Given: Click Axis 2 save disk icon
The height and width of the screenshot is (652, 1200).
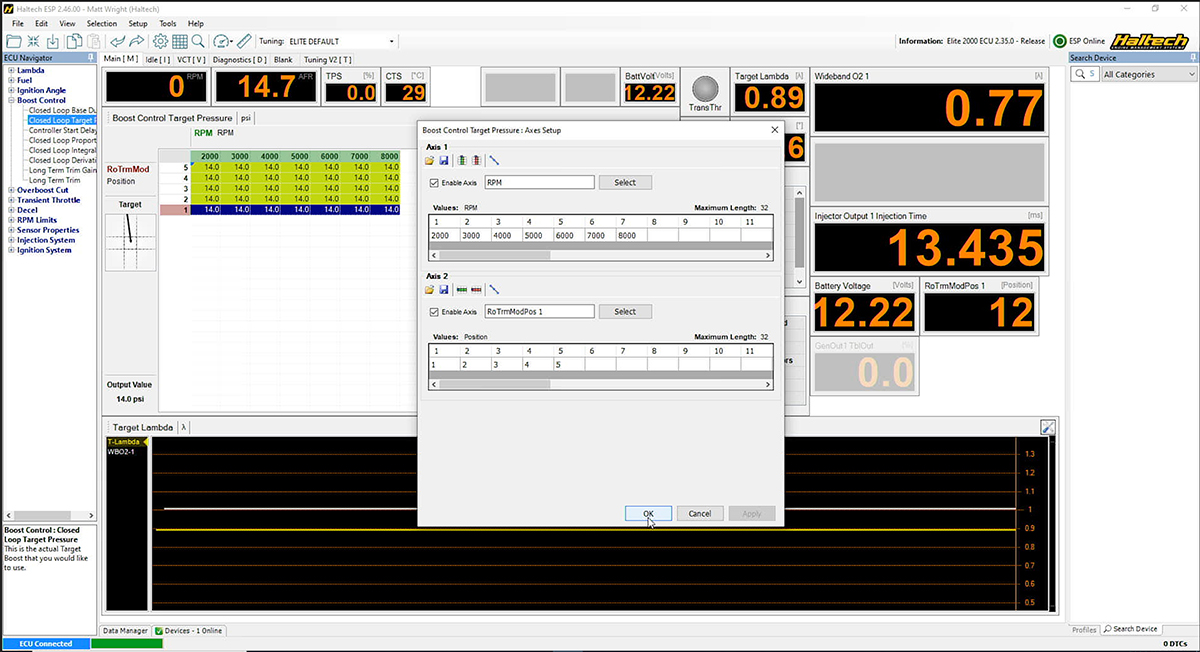Looking at the screenshot, I should 443,289.
